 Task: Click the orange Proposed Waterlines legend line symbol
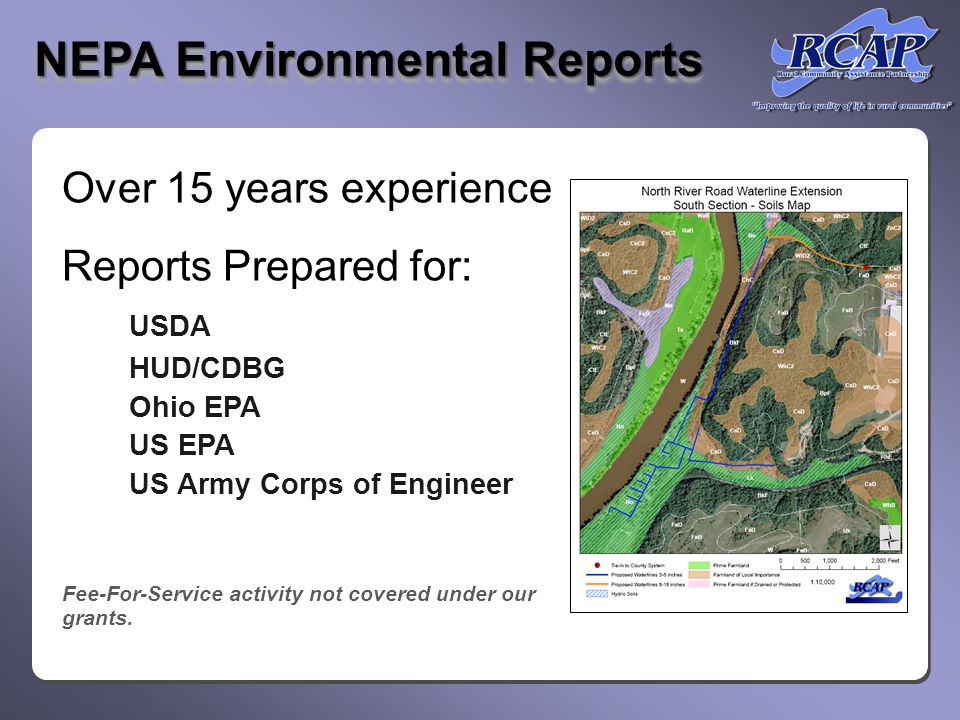coord(597,584)
